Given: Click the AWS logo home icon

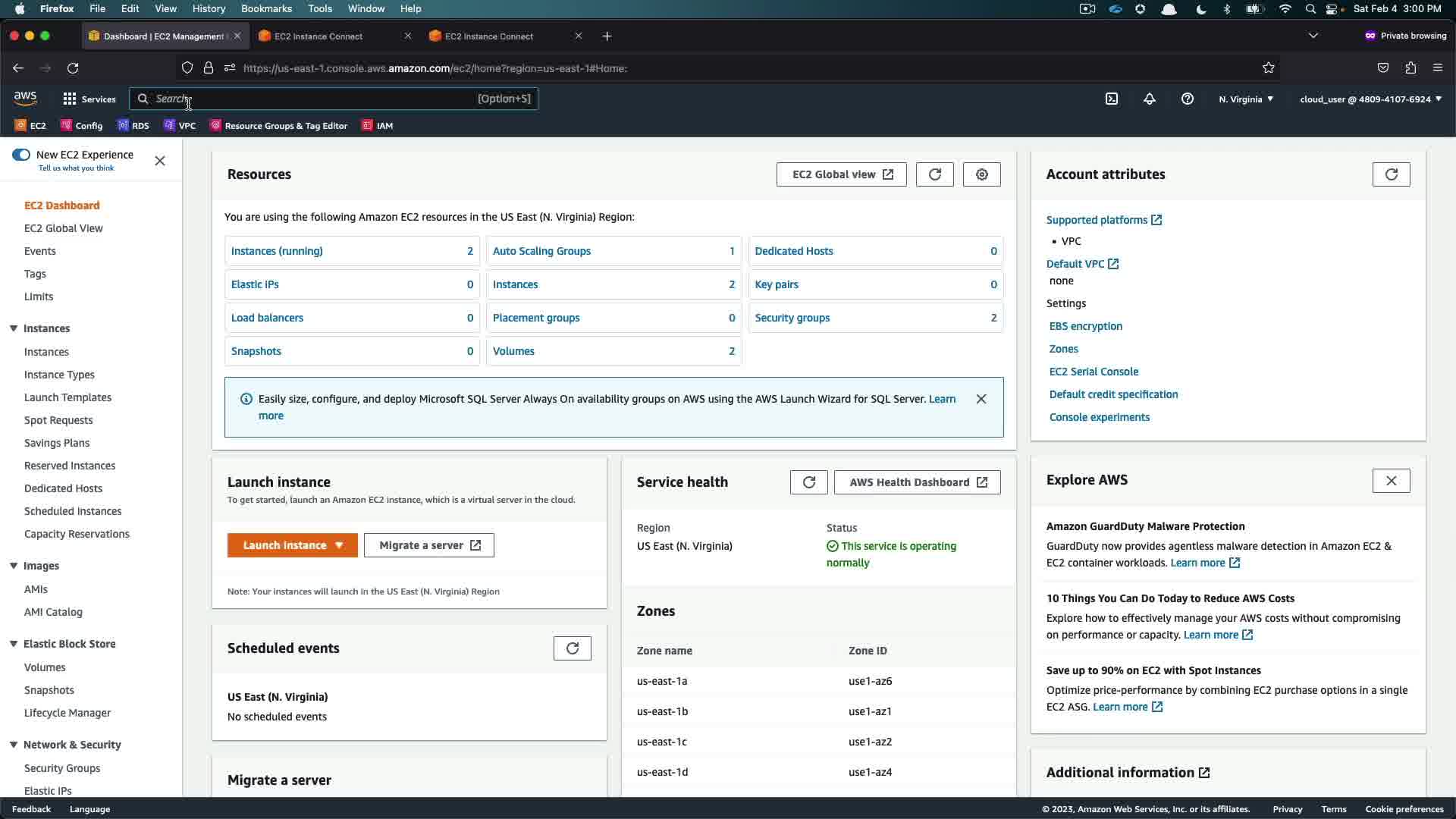Looking at the screenshot, I should [x=25, y=99].
